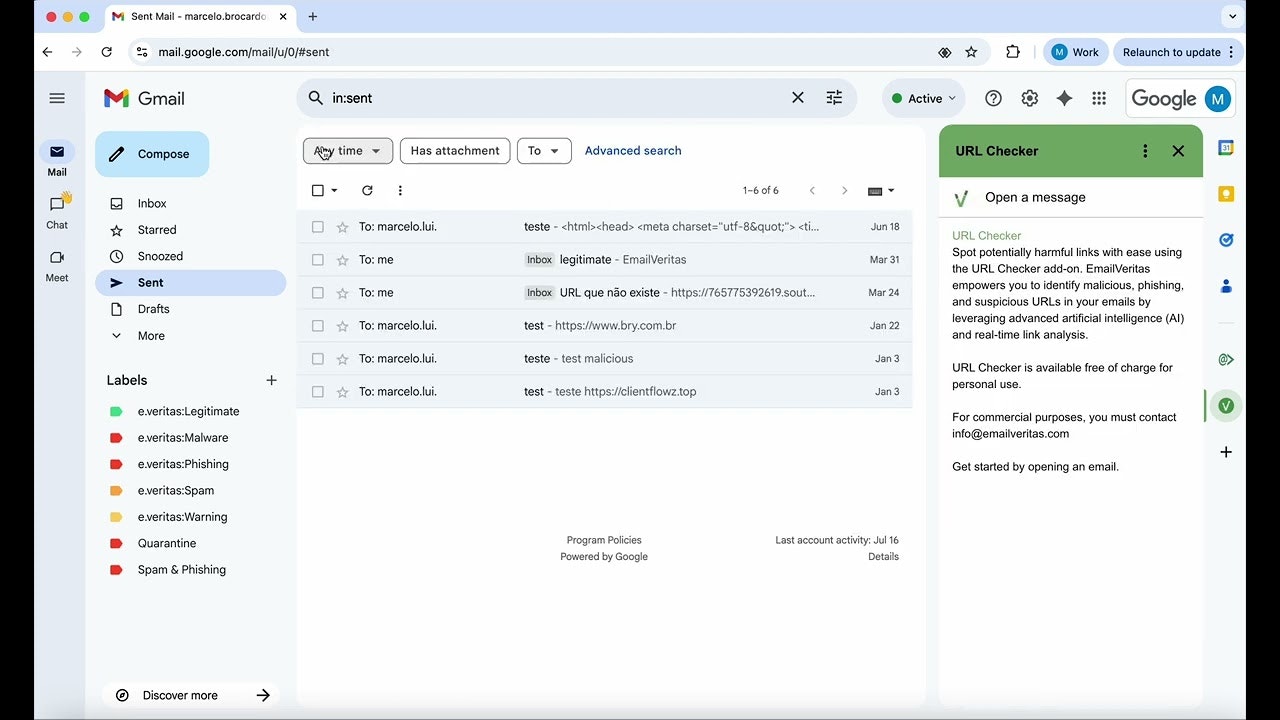Open the Mail section in the side rail
This screenshot has height=720, width=1280.
pos(57,159)
